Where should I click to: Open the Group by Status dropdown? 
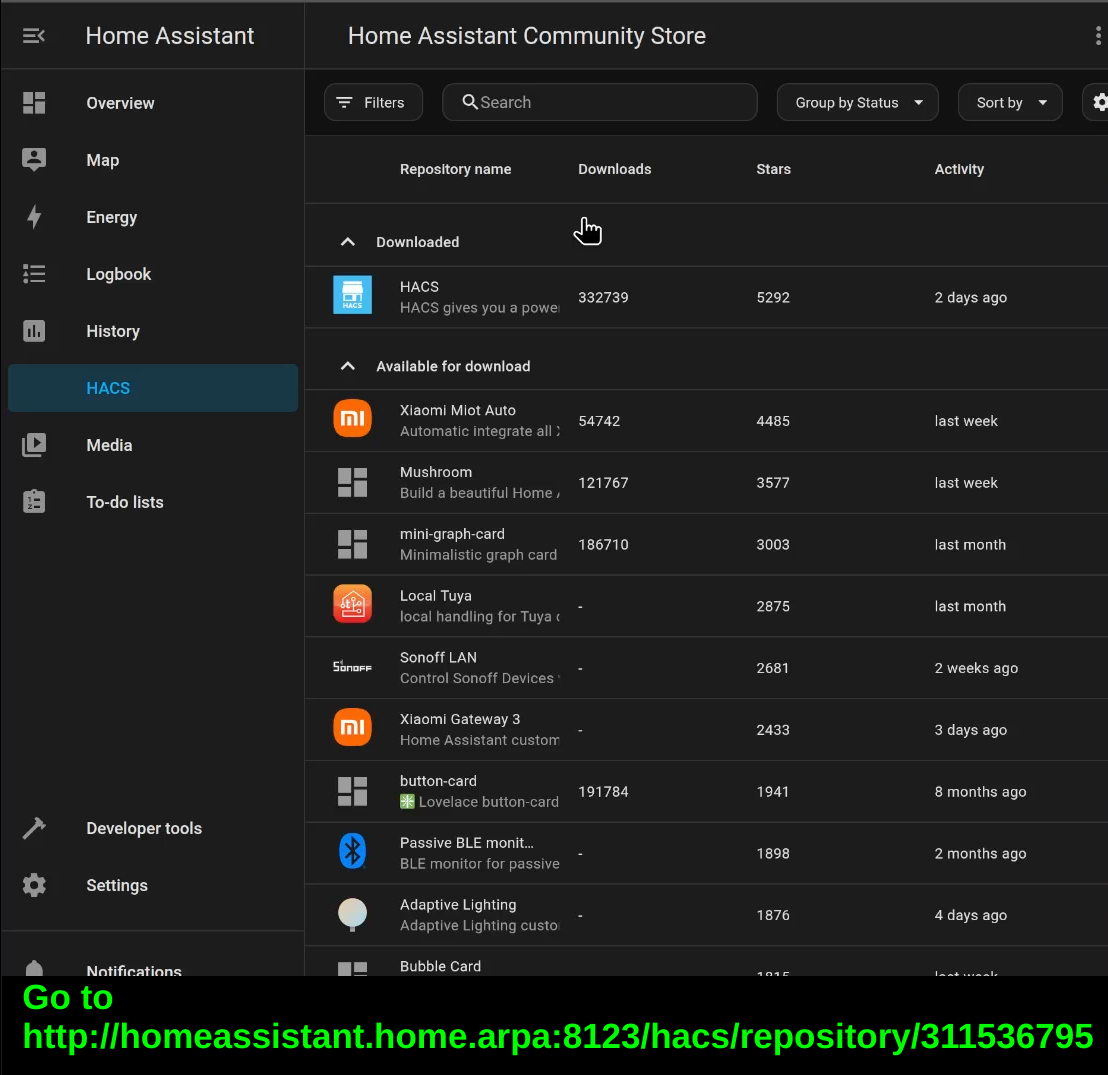coord(857,102)
